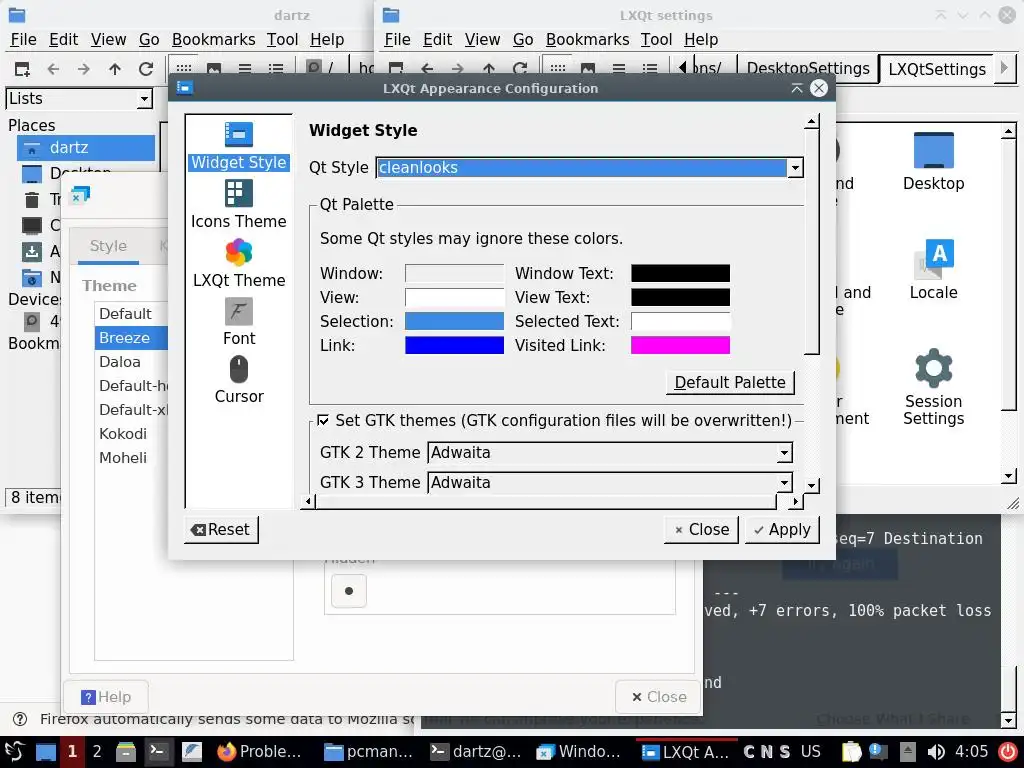This screenshot has height=768, width=1024.
Task: Select Widget Style category in Appearance sidebar
Action: (238, 146)
